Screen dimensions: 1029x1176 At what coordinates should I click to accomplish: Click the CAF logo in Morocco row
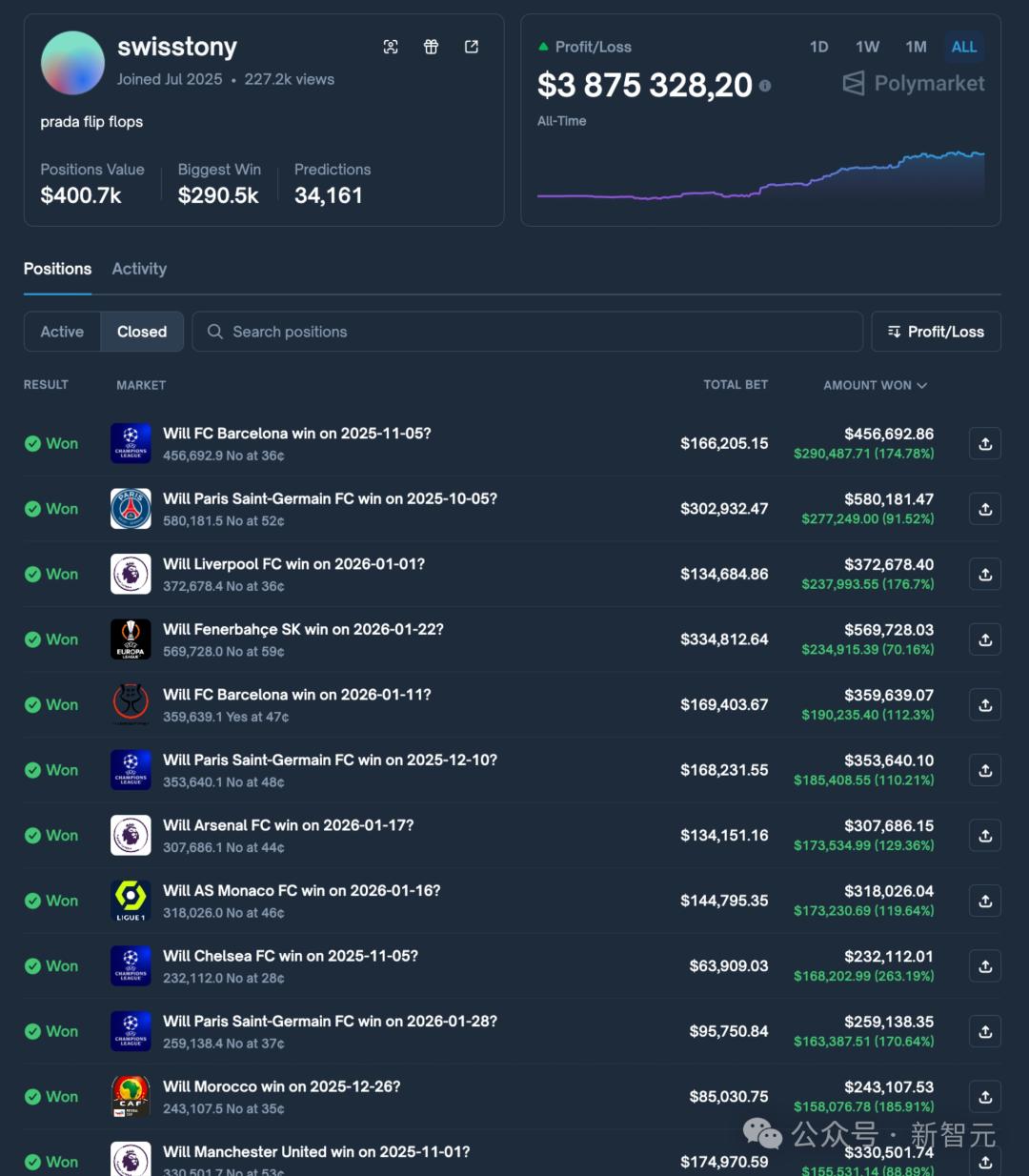pyautogui.click(x=131, y=1096)
